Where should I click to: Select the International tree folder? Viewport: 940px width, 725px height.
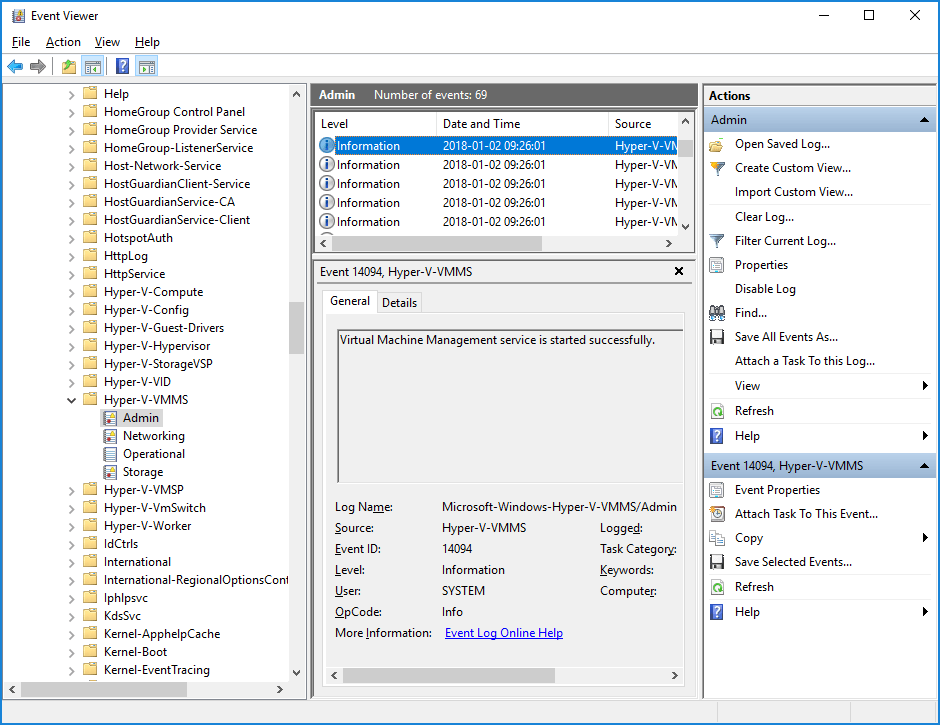137,562
